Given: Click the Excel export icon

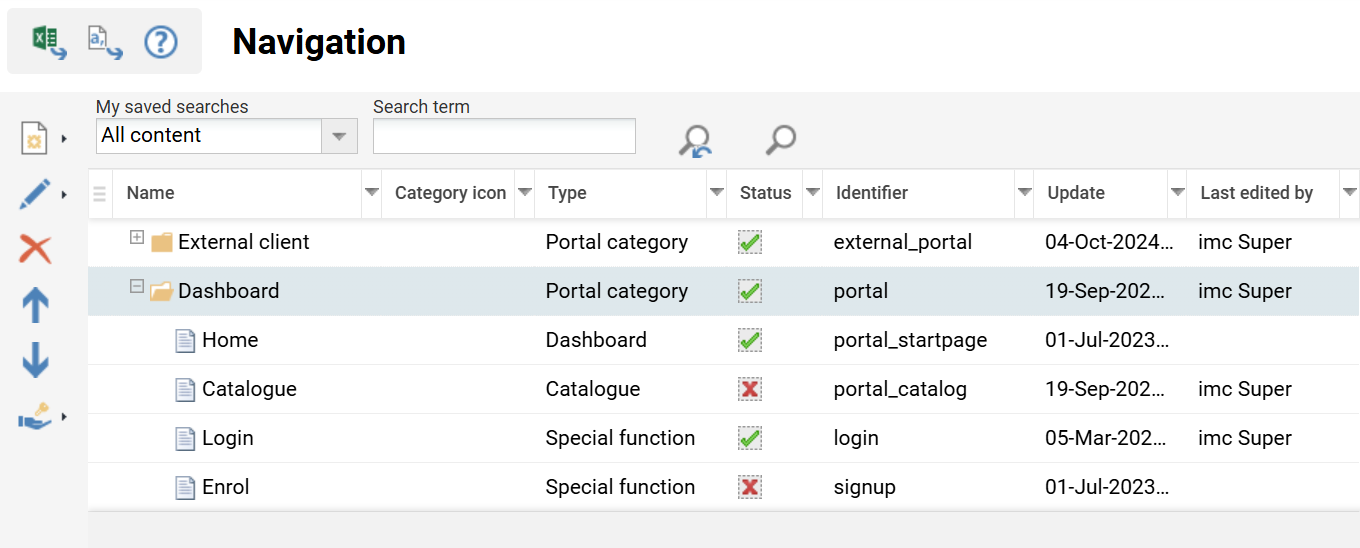Looking at the screenshot, I should [49, 42].
